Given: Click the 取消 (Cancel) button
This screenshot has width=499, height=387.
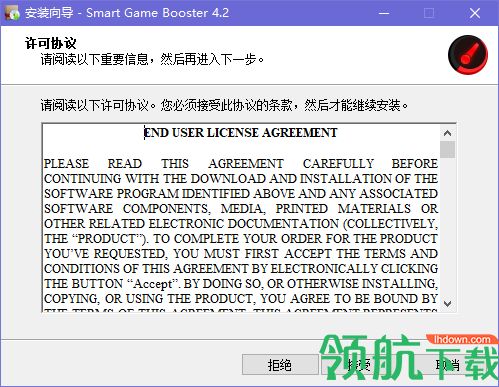Looking at the screenshot, I should click(x=448, y=365).
